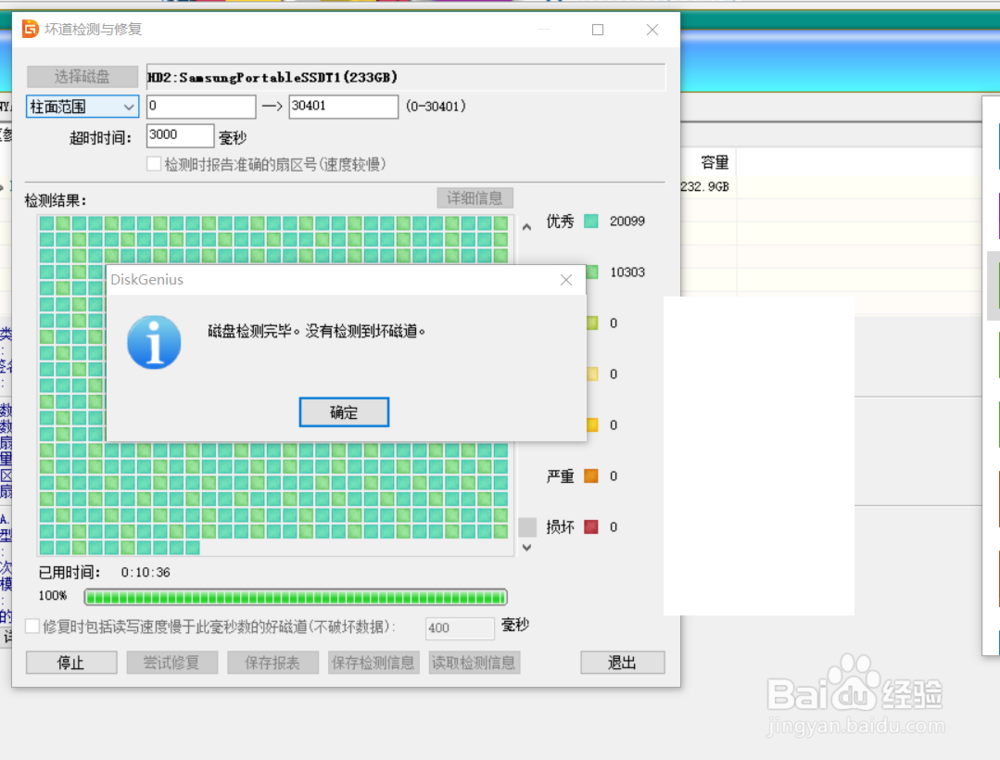Enable the slow-sector repair checkbox near 400 毫秒
Image resolution: width=1000 pixels, height=760 pixels.
(x=32, y=625)
